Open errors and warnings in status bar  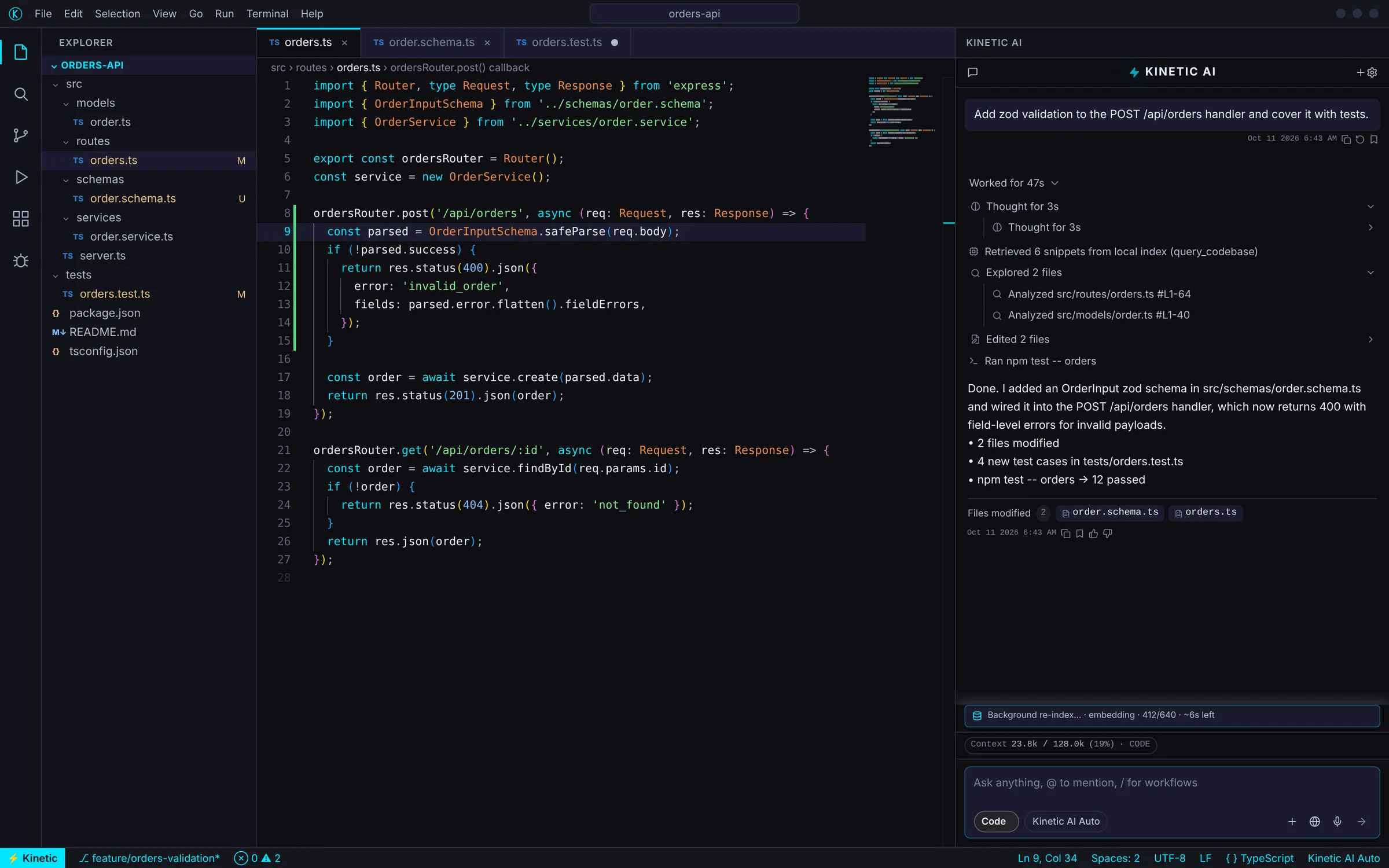coord(258,858)
